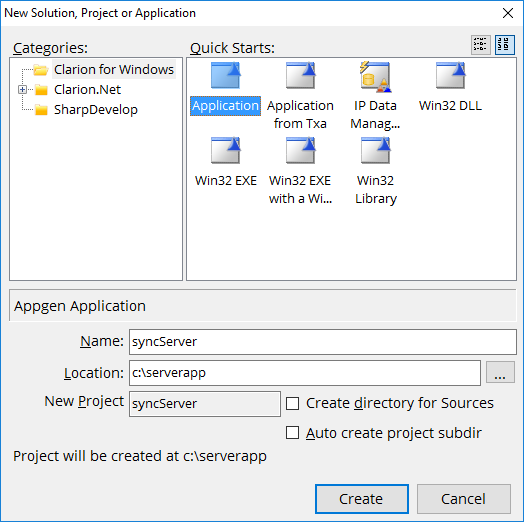Screen dimensions: 527x525
Task: Cancel the new project dialog
Action: [x=464, y=499]
